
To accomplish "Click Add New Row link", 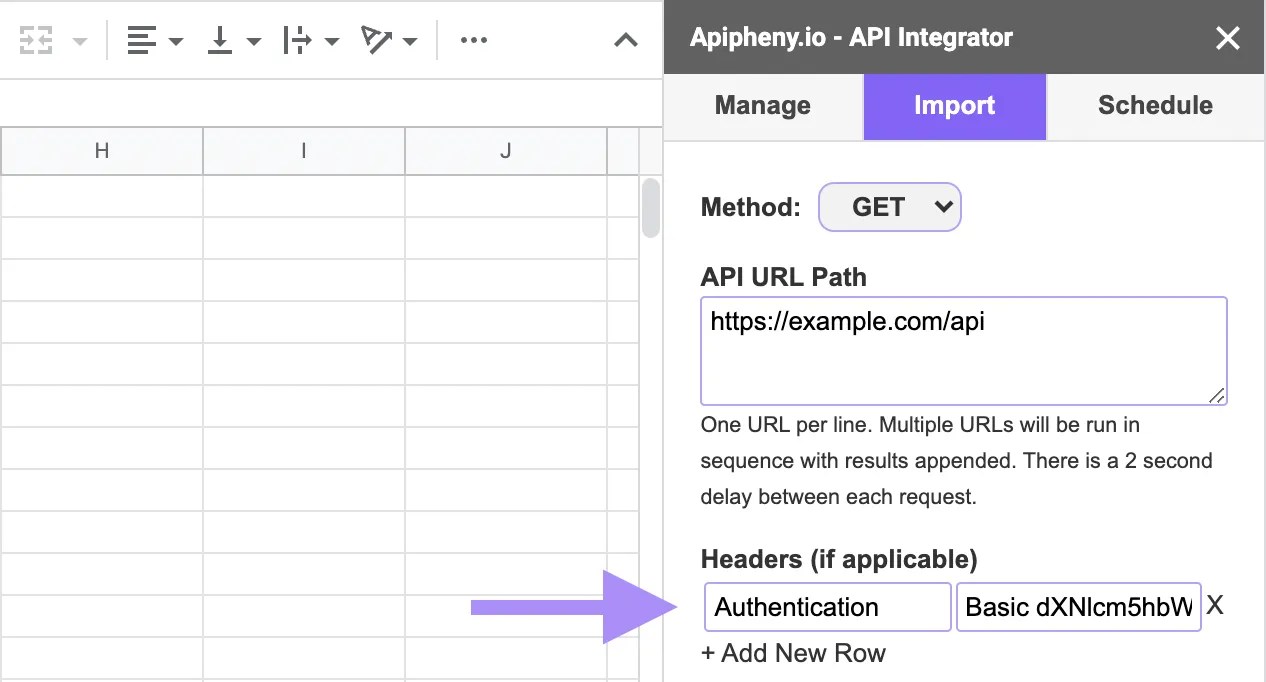I will (x=793, y=653).
